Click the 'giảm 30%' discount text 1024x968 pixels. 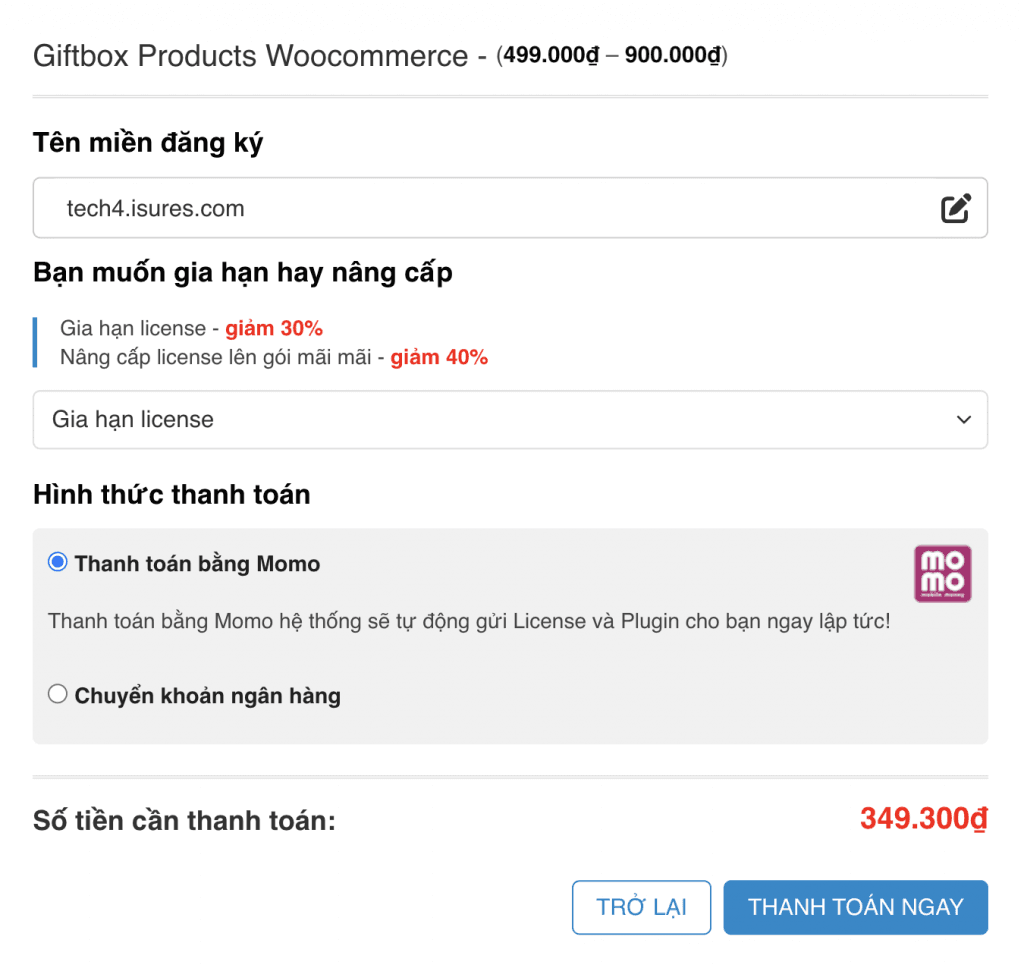[273, 329]
